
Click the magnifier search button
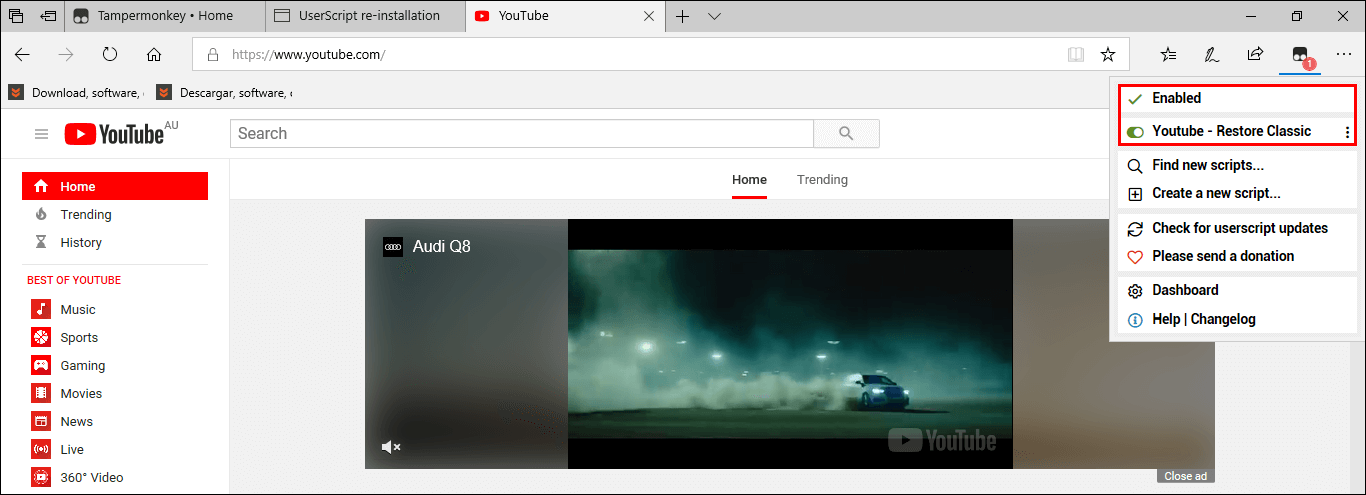point(846,134)
